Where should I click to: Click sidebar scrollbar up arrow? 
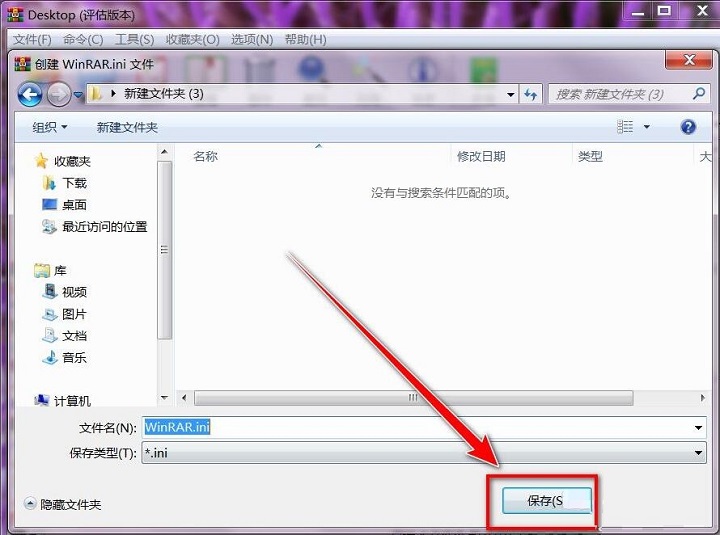pos(165,152)
